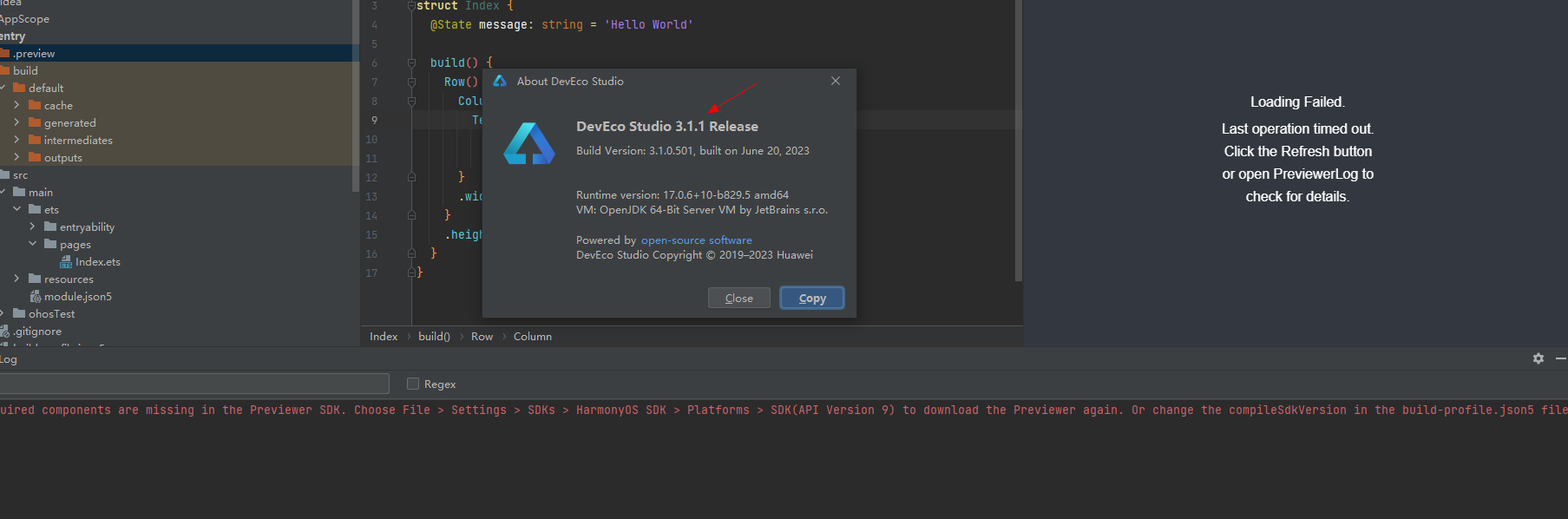The image size is (1568, 519).
Task: Click the cache folder icon
Action: click(35, 105)
